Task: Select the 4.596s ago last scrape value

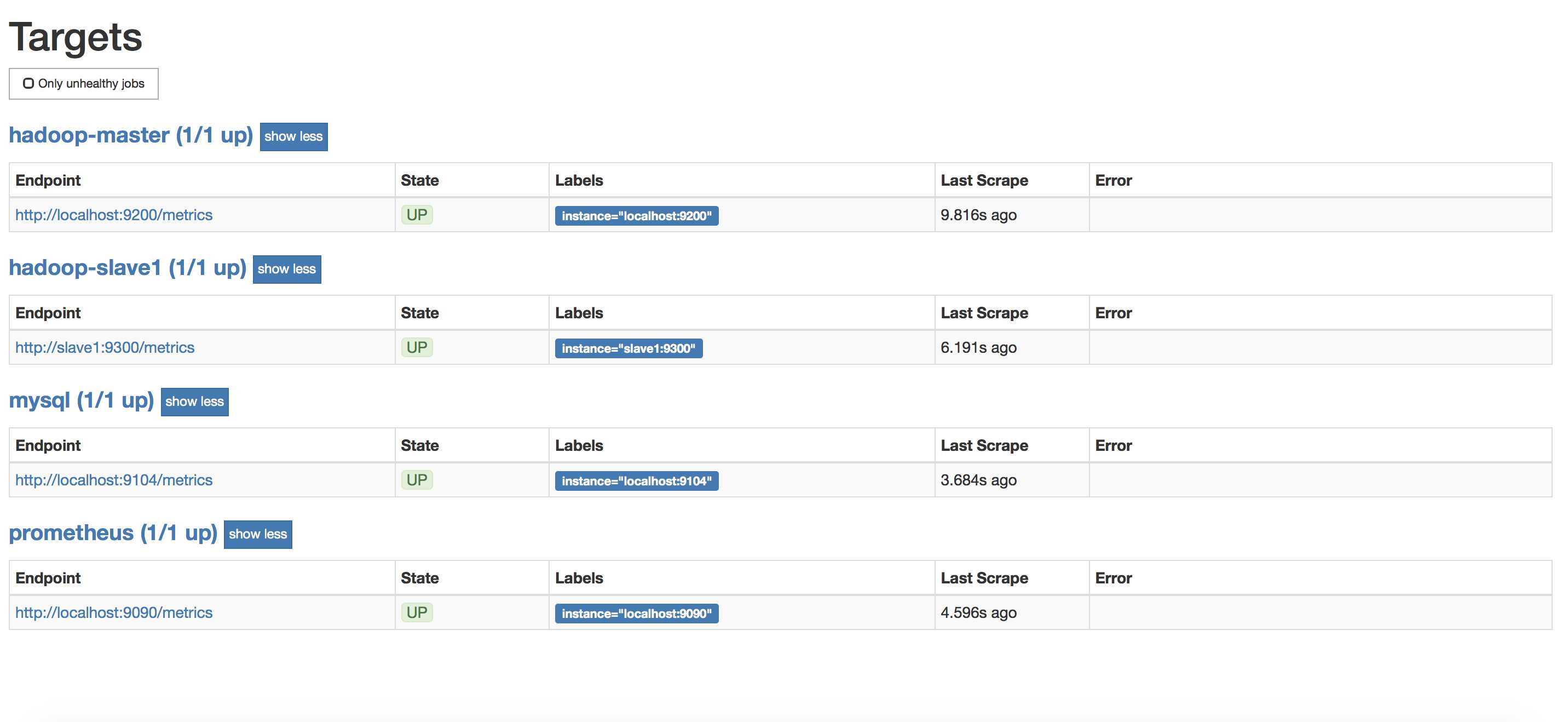Action: coord(979,613)
